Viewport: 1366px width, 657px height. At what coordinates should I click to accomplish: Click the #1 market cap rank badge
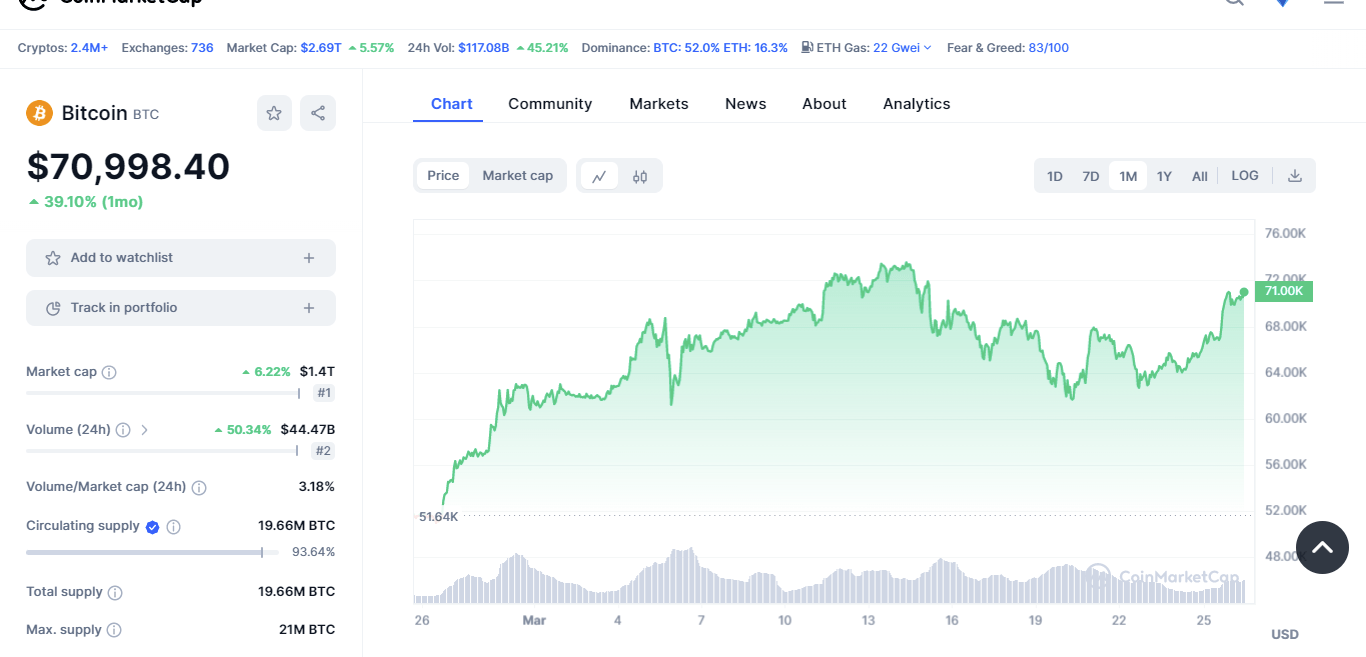tap(324, 393)
